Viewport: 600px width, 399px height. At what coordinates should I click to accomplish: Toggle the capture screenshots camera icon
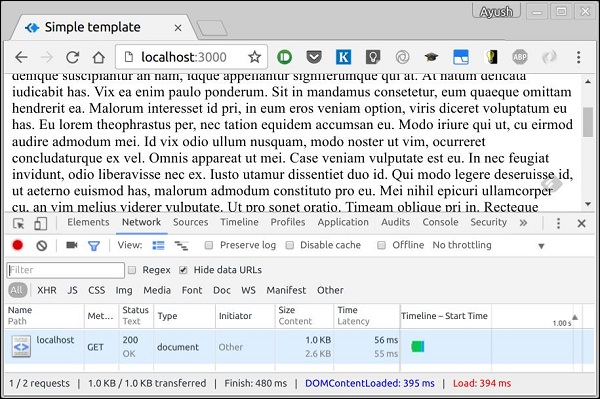coord(72,245)
